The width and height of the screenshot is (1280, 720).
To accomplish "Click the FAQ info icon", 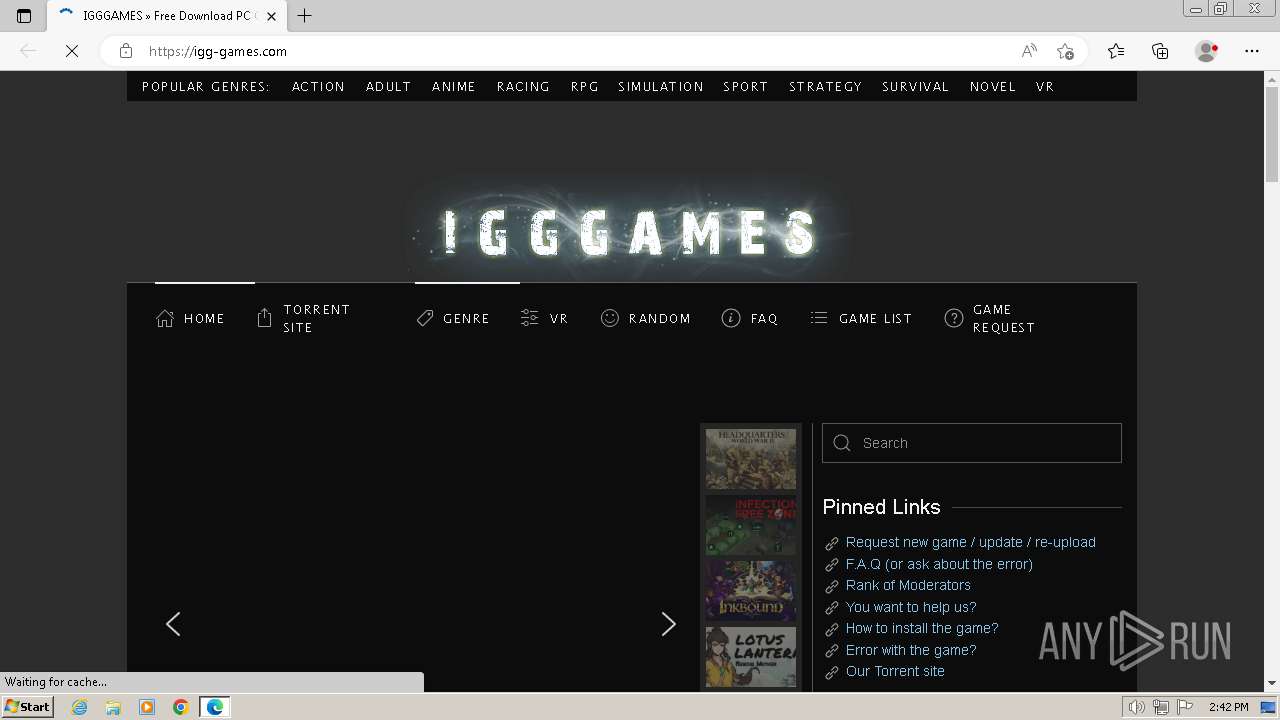I will tap(731, 318).
